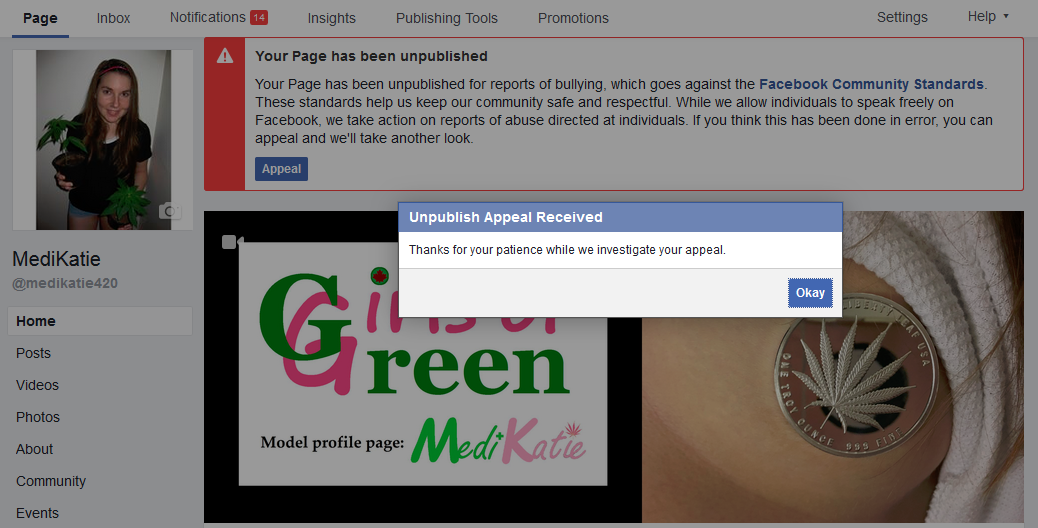
Task: Select the Promotions tab
Action: 573,19
